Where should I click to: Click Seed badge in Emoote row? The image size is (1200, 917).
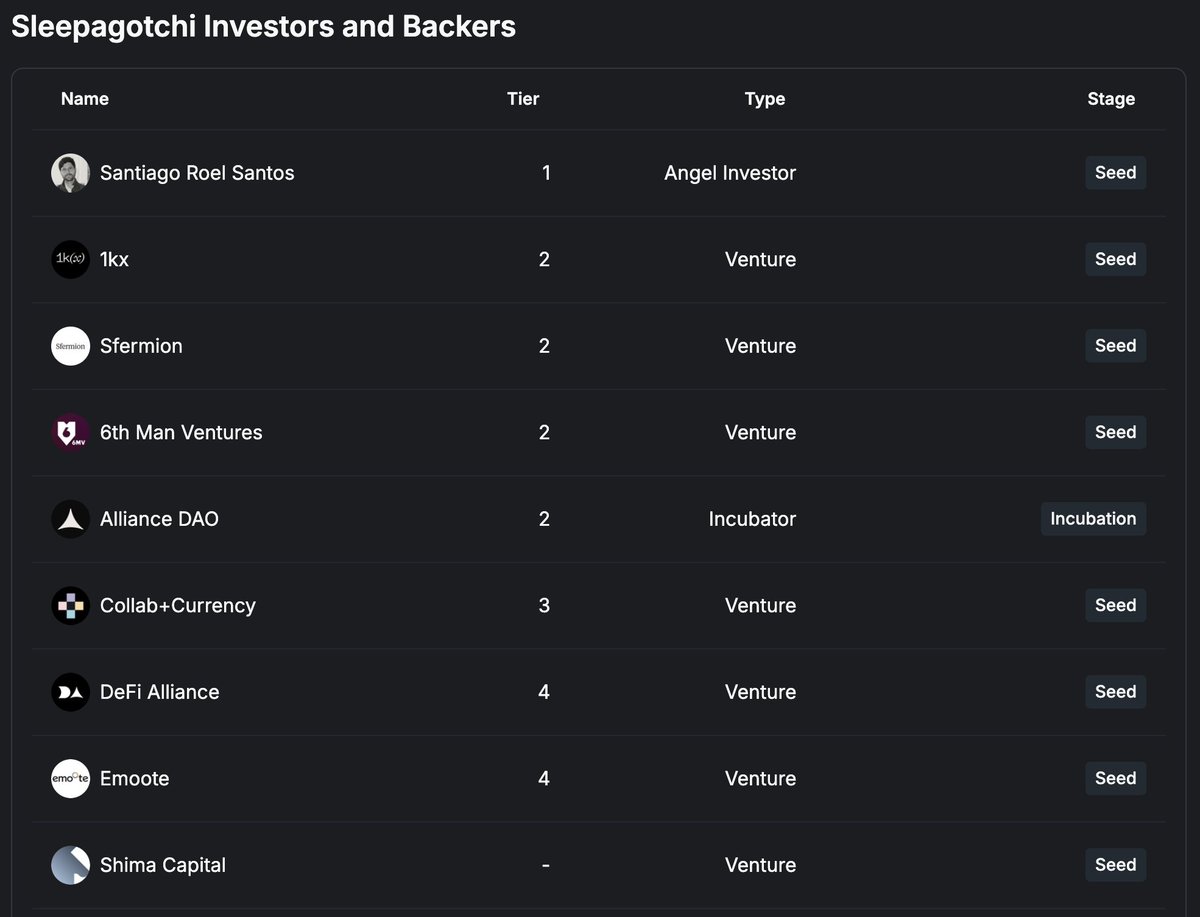tap(1116, 778)
